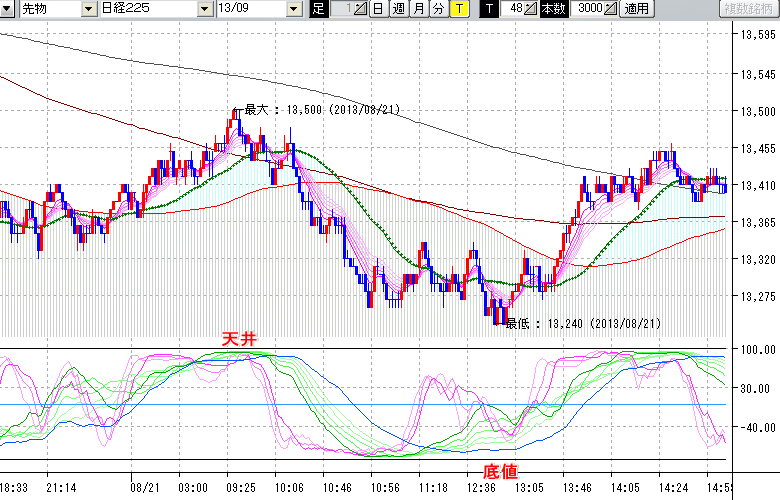This screenshot has width=780, height=500.
Task: Select the 日 daily timeframe button
Action: [377, 9]
